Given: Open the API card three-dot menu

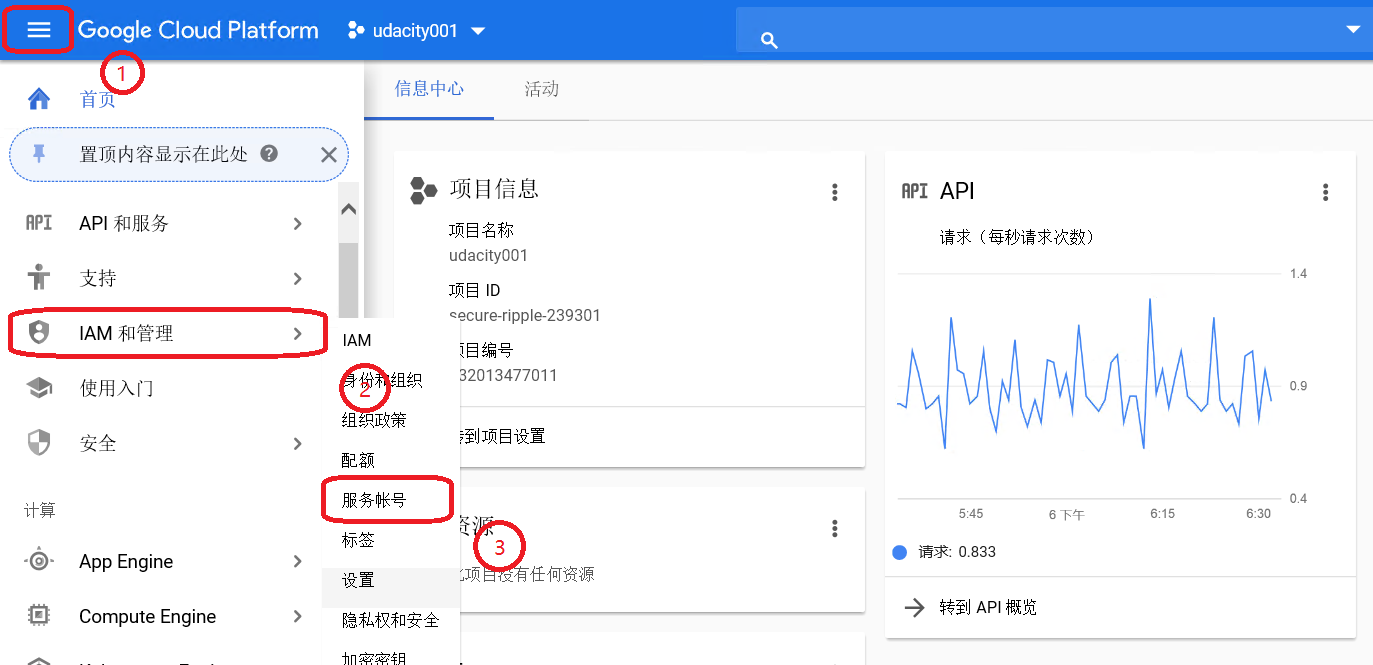Looking at the screenshot, I should [x=1325, y=193].
